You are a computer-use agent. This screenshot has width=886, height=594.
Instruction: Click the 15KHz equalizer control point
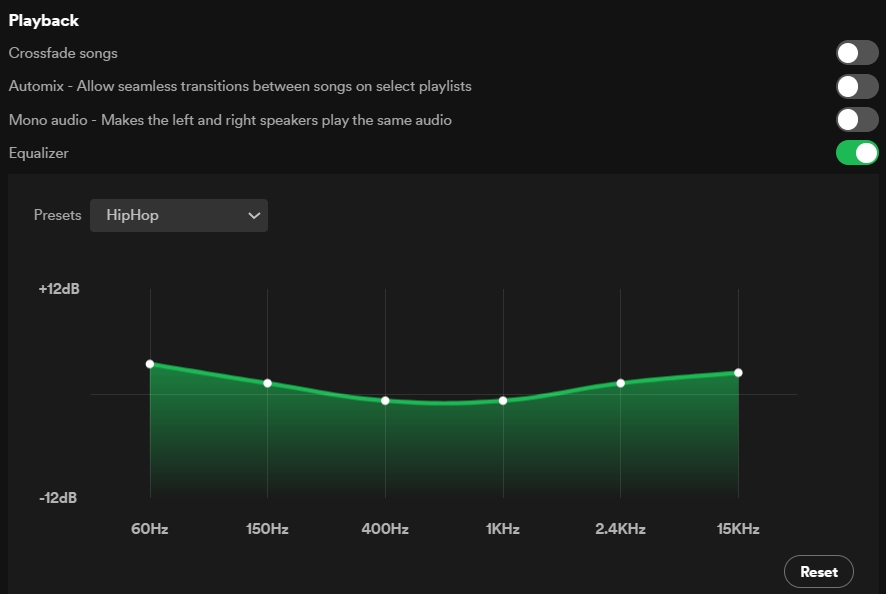[x=738, y=373]
